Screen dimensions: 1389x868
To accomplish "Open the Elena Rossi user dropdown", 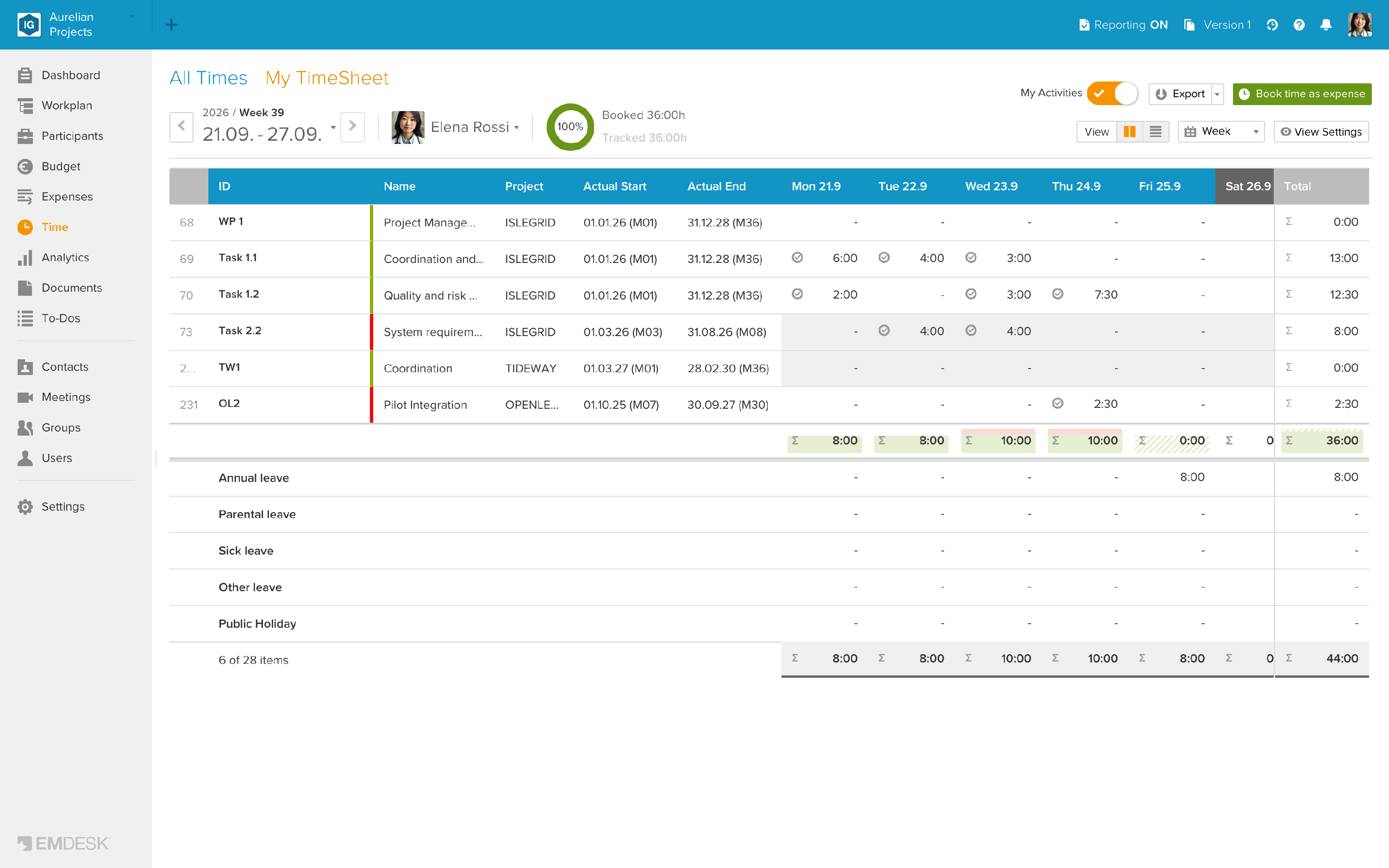I will pyautogui.click(x=455, y=127).
